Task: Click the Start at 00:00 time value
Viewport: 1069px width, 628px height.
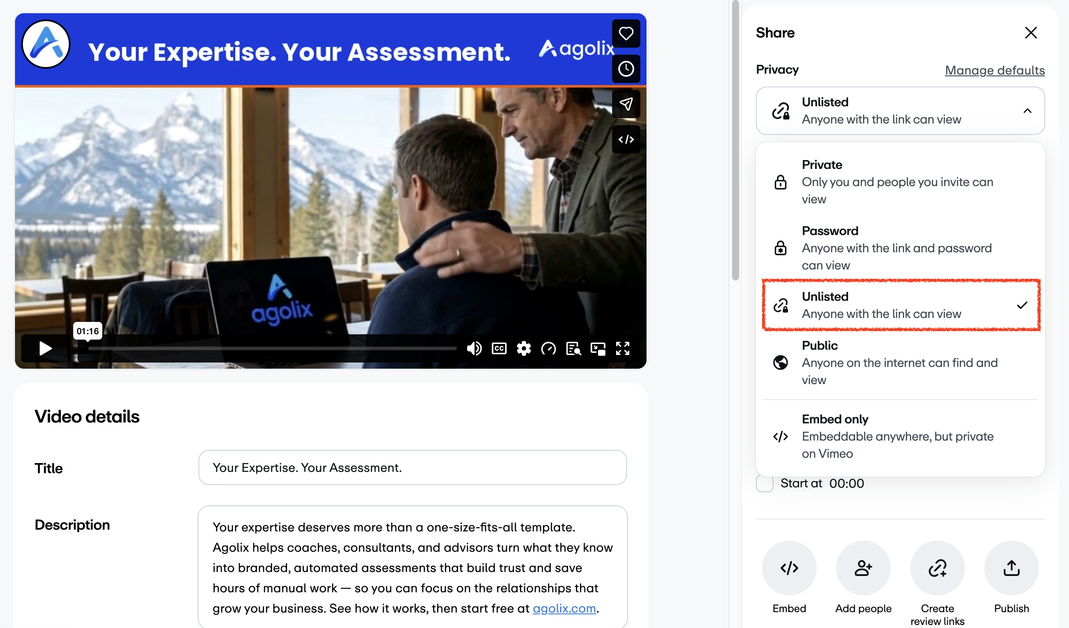Action: pyautogui.click(x=847, y=483)
